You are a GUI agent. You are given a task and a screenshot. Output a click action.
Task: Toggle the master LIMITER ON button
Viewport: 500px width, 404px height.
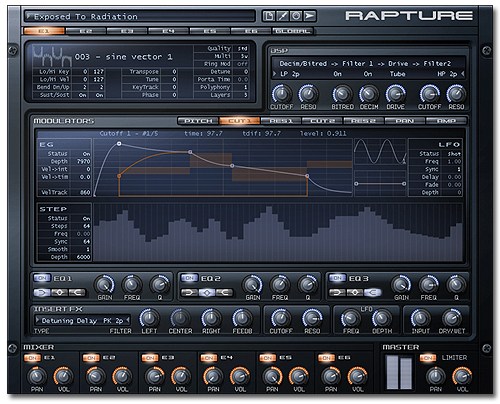pyautogui.click(x=428, y=358)
